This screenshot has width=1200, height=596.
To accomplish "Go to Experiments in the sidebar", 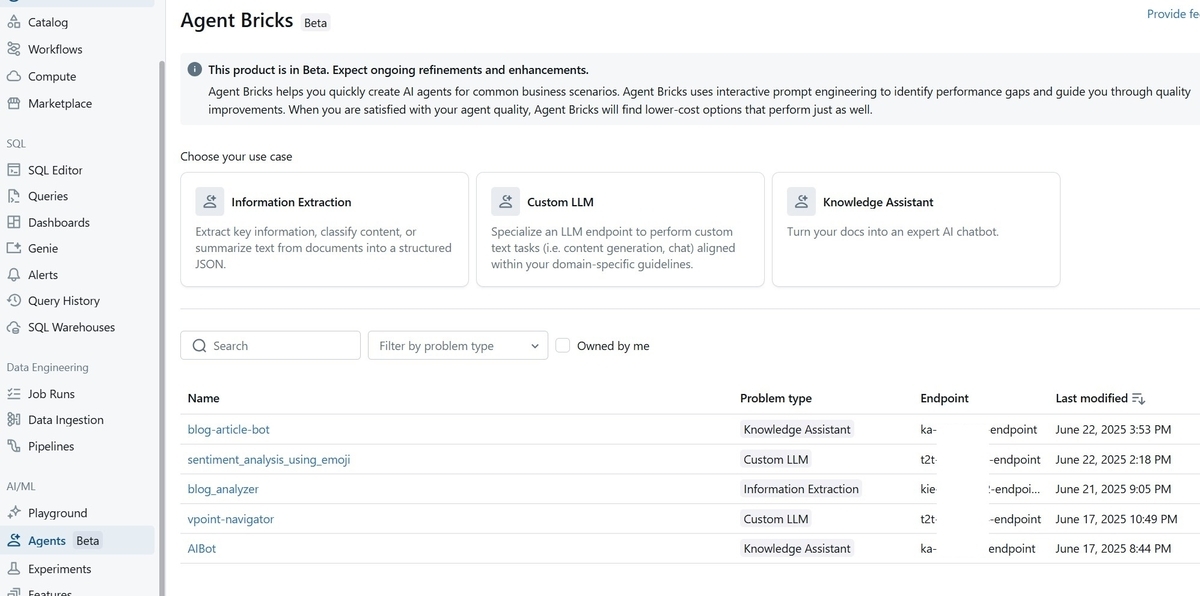I will [x=59, y=569].
